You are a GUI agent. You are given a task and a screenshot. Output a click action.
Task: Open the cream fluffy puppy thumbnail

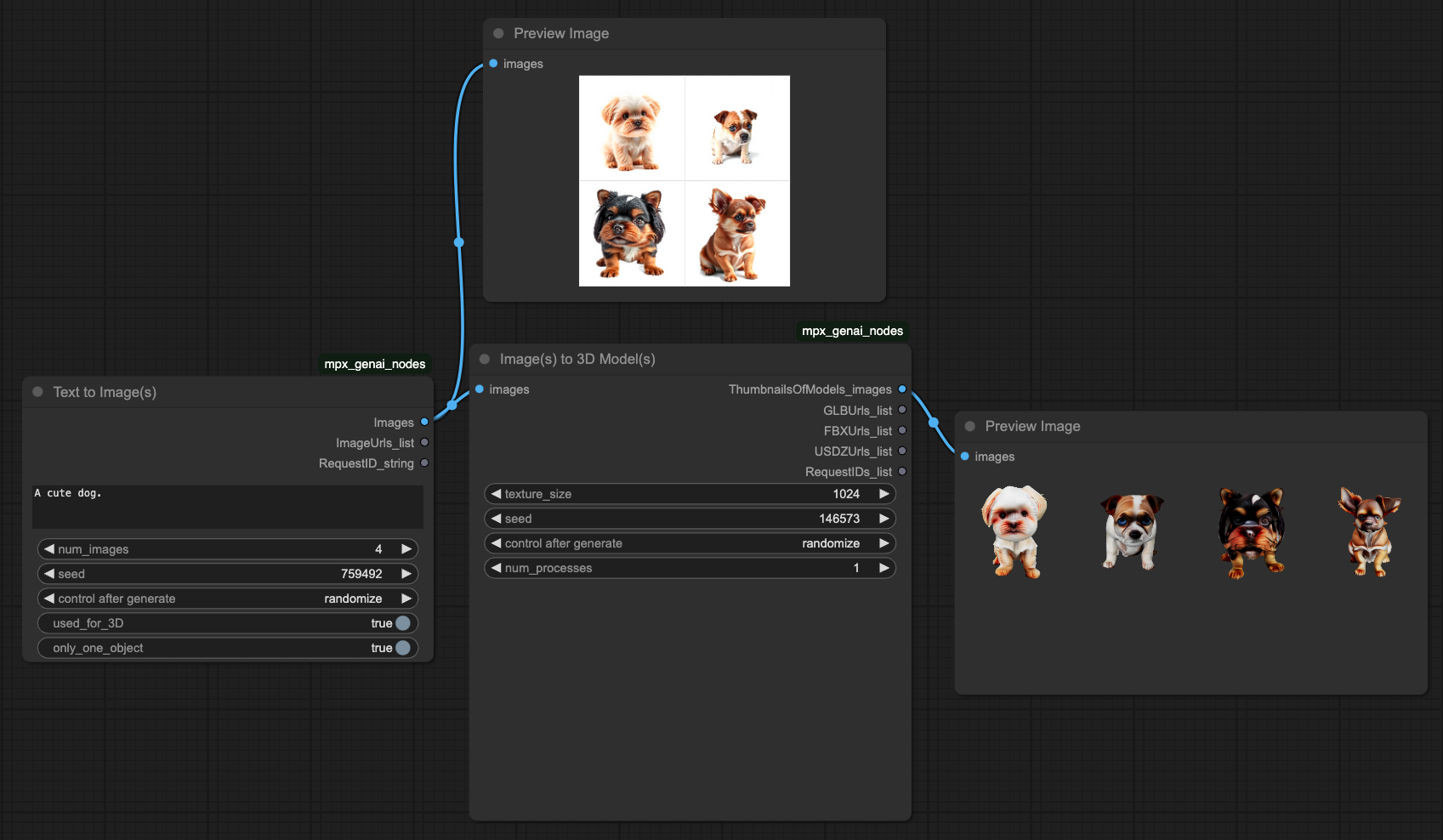click(x=632, y=128)
